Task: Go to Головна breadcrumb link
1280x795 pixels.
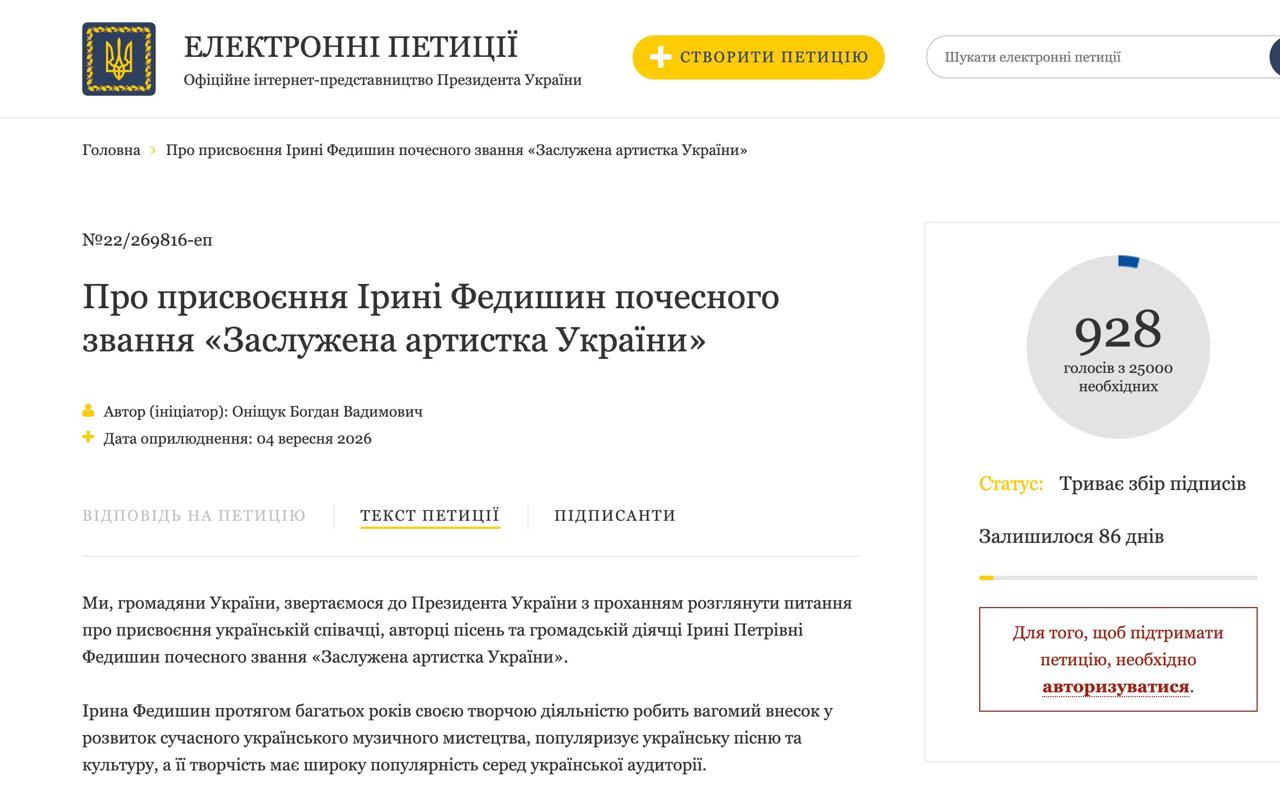Action: [111, 150]
